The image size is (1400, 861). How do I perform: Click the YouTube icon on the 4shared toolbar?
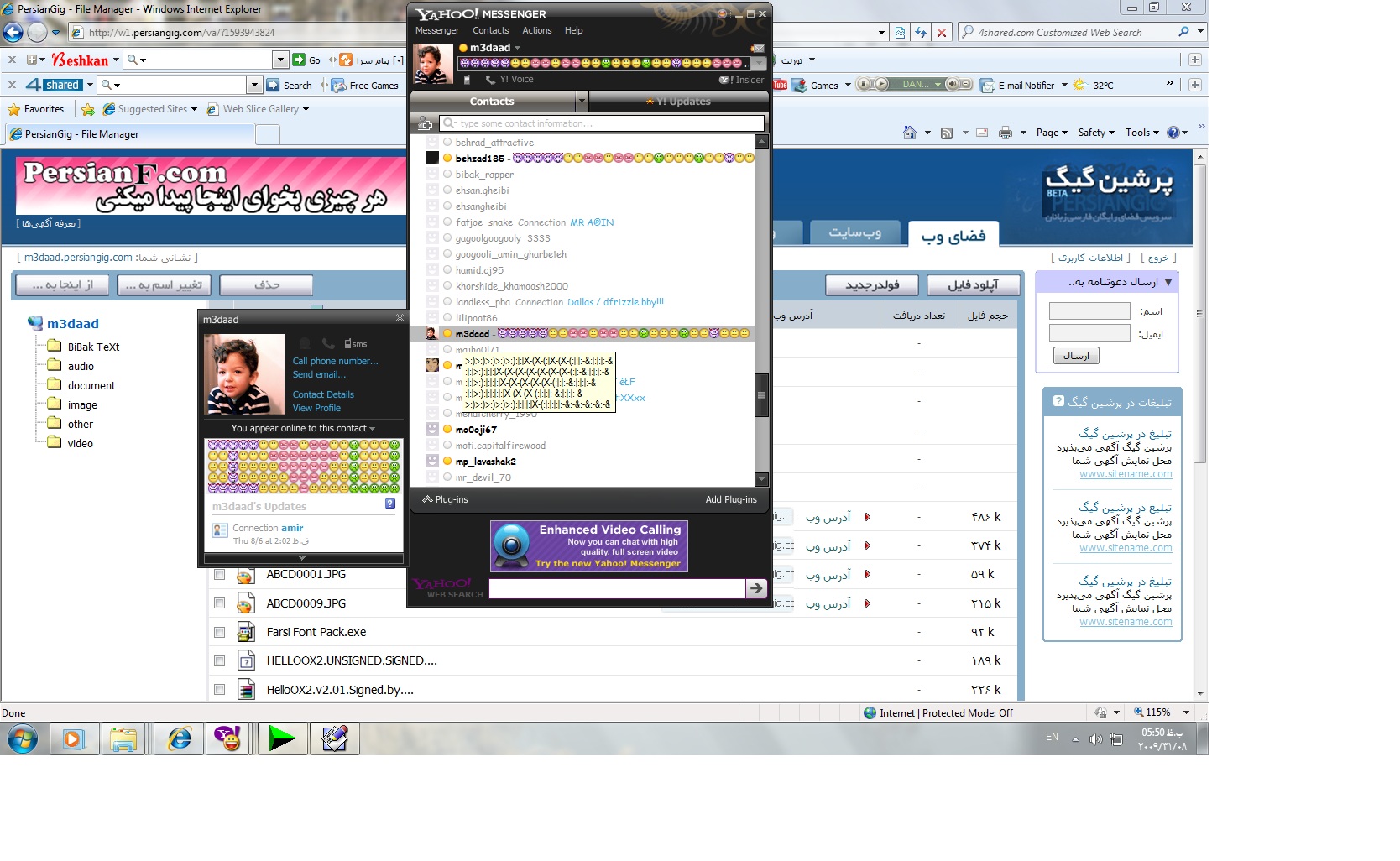tap(781, 85)
